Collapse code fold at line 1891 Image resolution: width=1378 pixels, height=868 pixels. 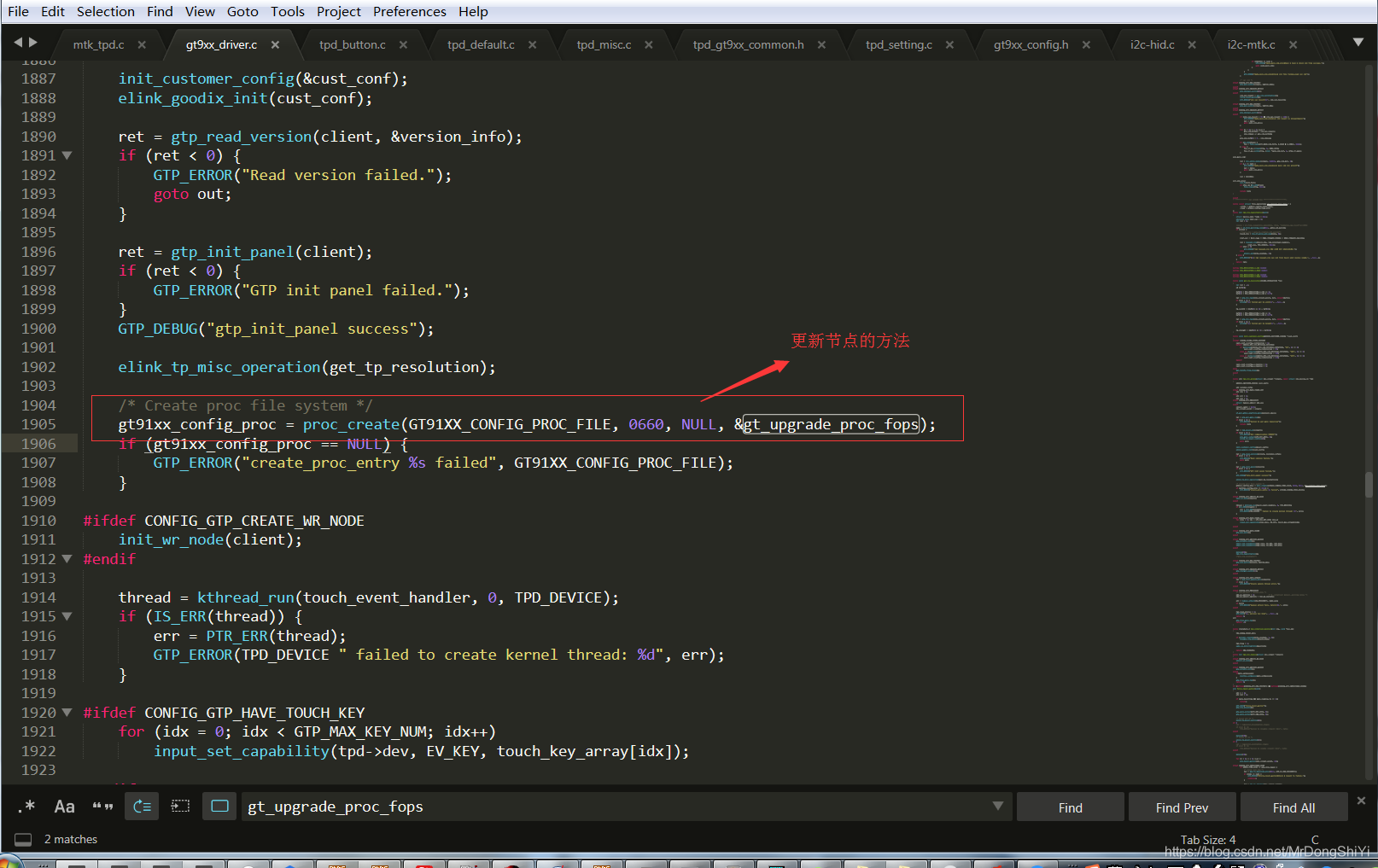pyautogui.click(x=67, y=155)
